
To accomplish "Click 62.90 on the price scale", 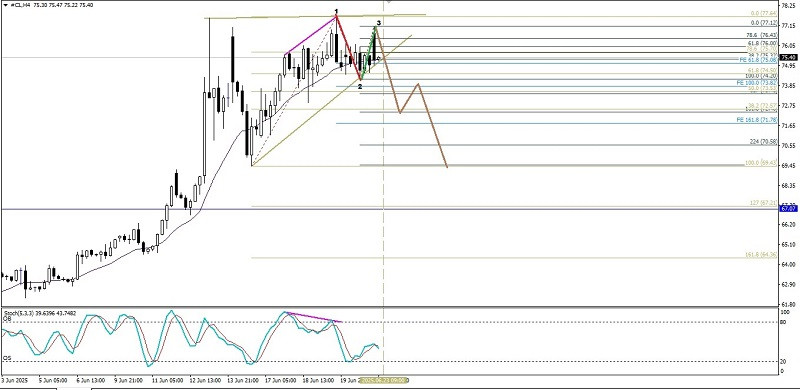I will click(x=789, y=284).
